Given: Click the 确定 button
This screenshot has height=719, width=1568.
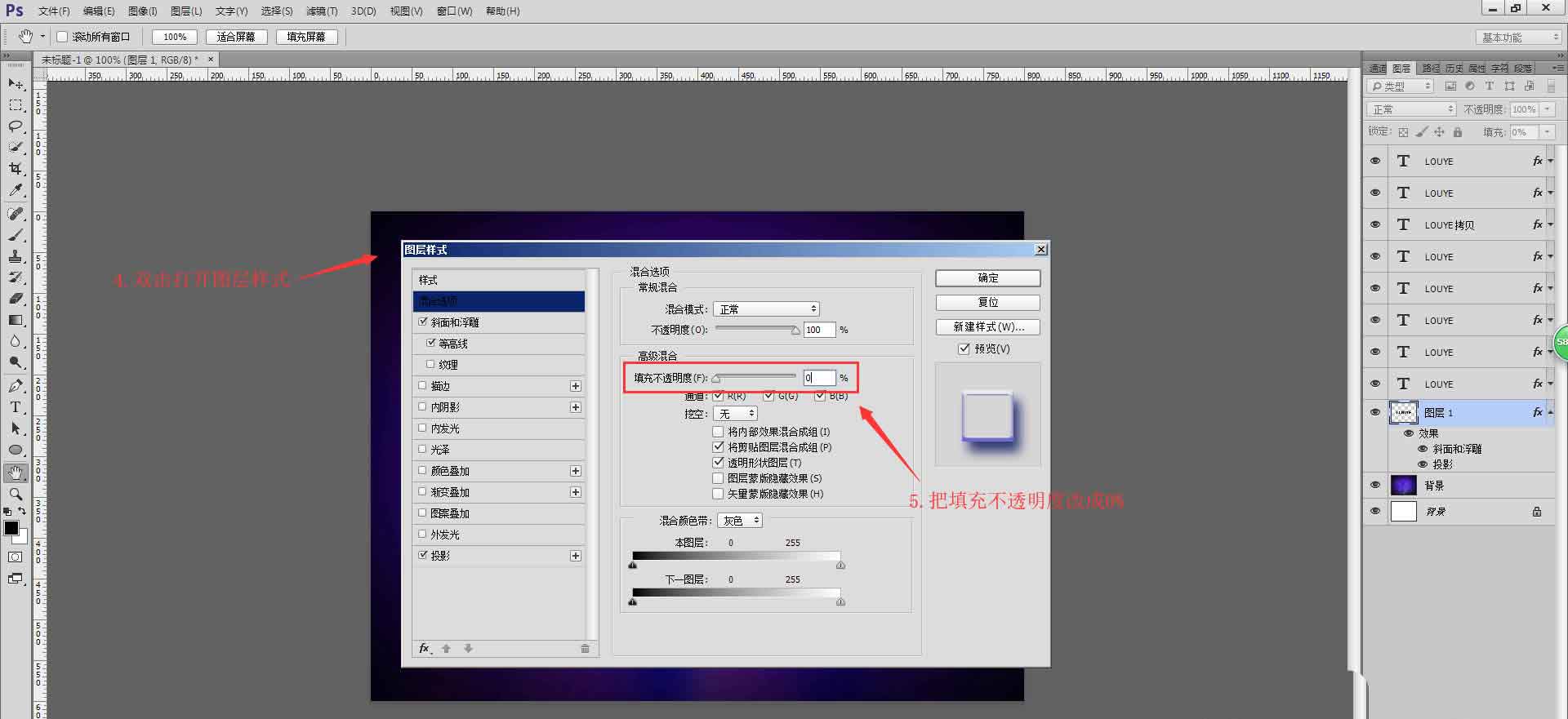Looking at the screenshot, I should coord(987,278).
